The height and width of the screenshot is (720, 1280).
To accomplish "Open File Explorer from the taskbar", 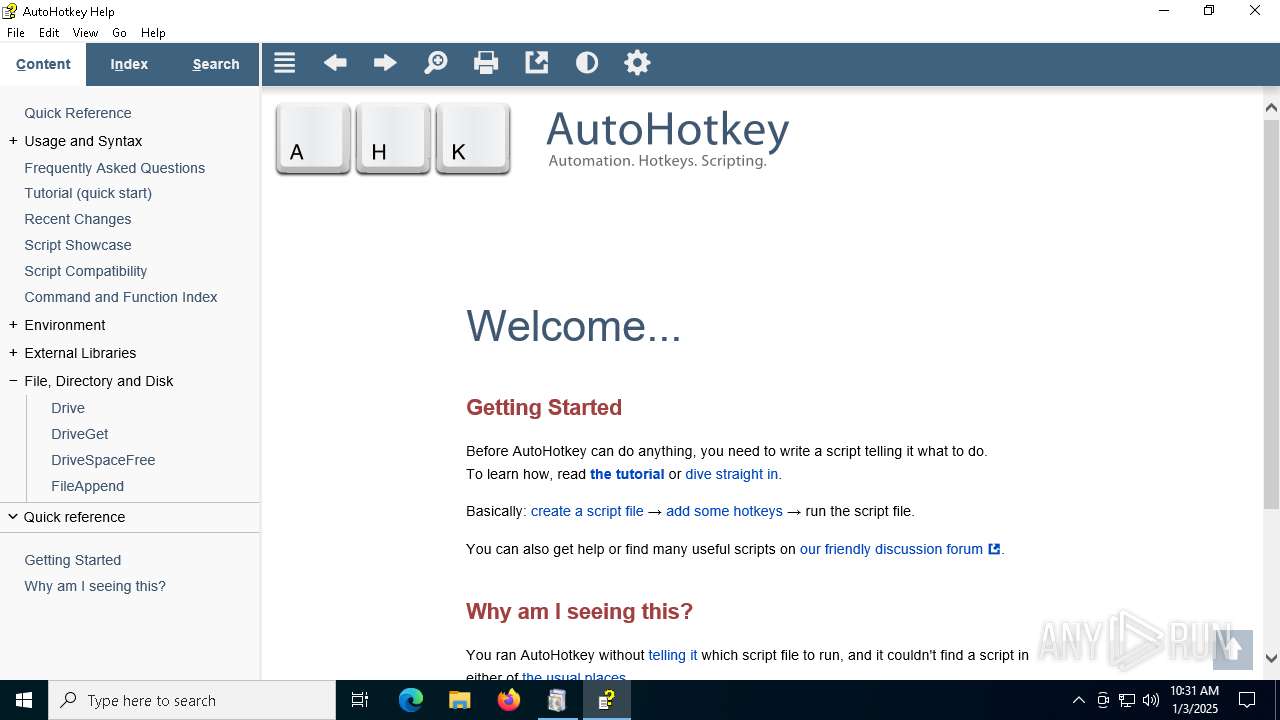I will point(460,700).
